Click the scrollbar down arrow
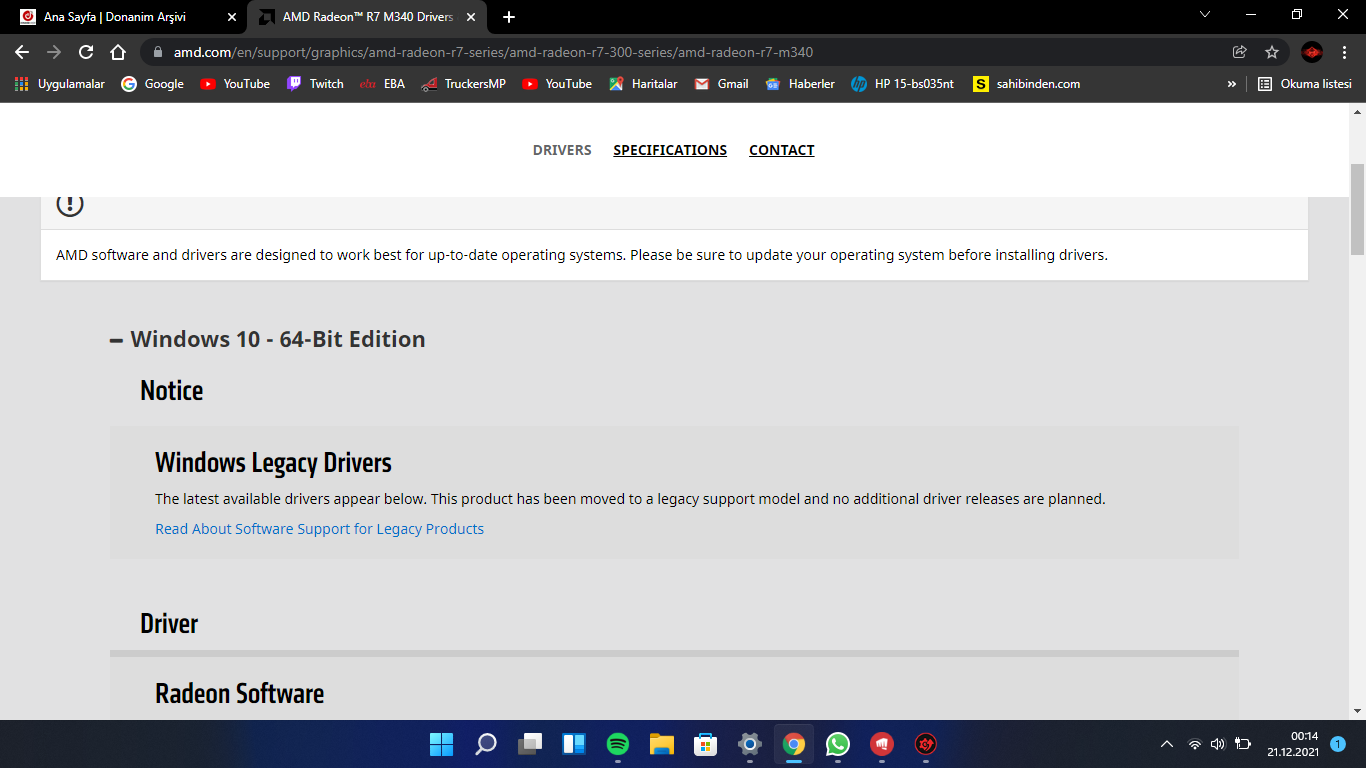Image resolution: width=1366 pixels, height=768 pixels. [1357, 711]
